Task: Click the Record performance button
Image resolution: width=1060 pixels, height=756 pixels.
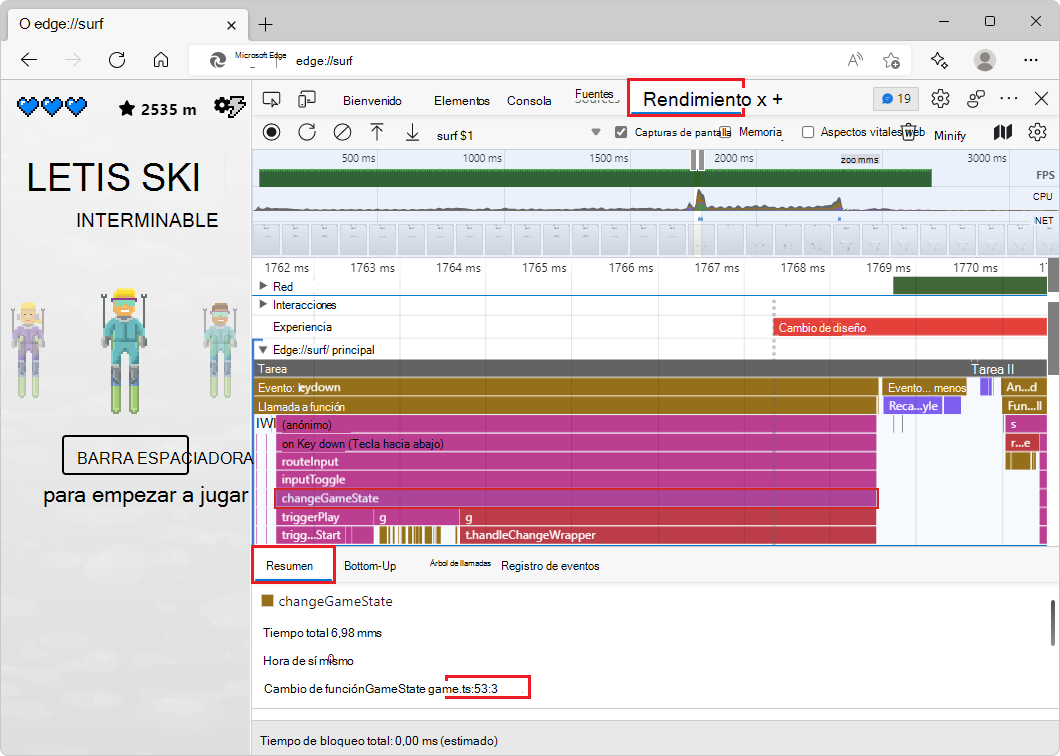Action: [x=272, y=132]
